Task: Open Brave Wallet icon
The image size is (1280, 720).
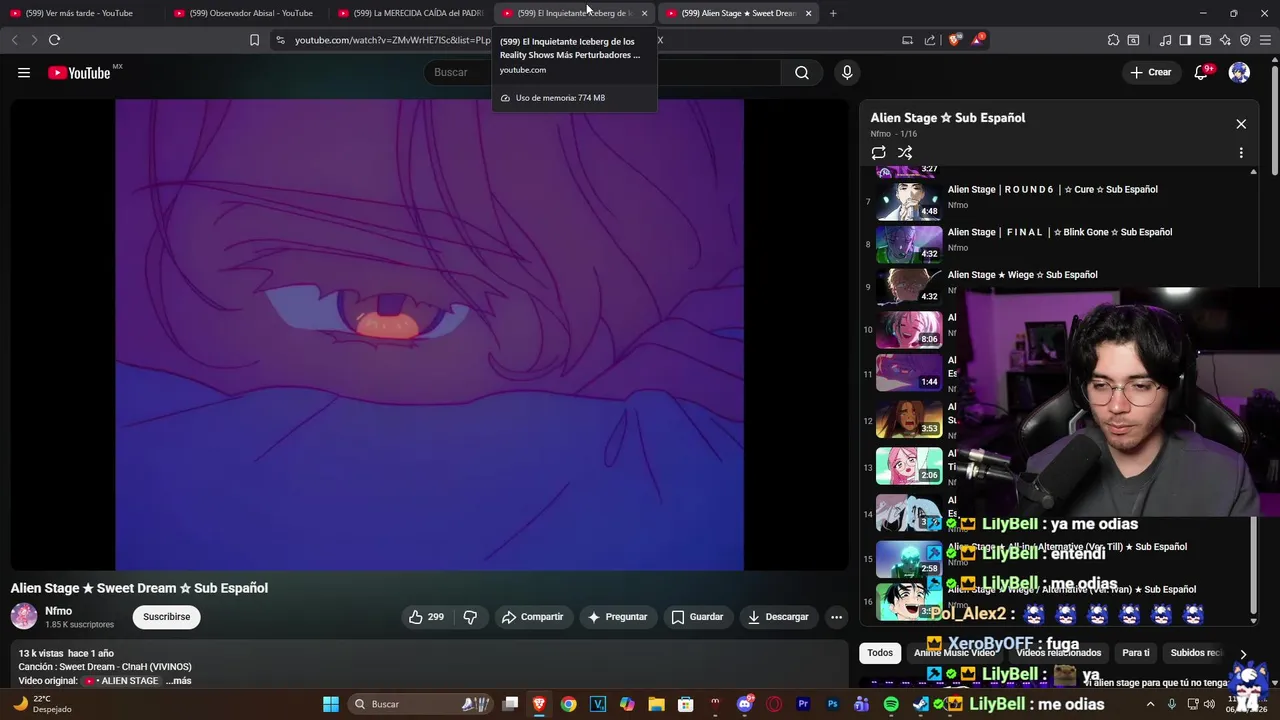Action: tap(1205, 40)
